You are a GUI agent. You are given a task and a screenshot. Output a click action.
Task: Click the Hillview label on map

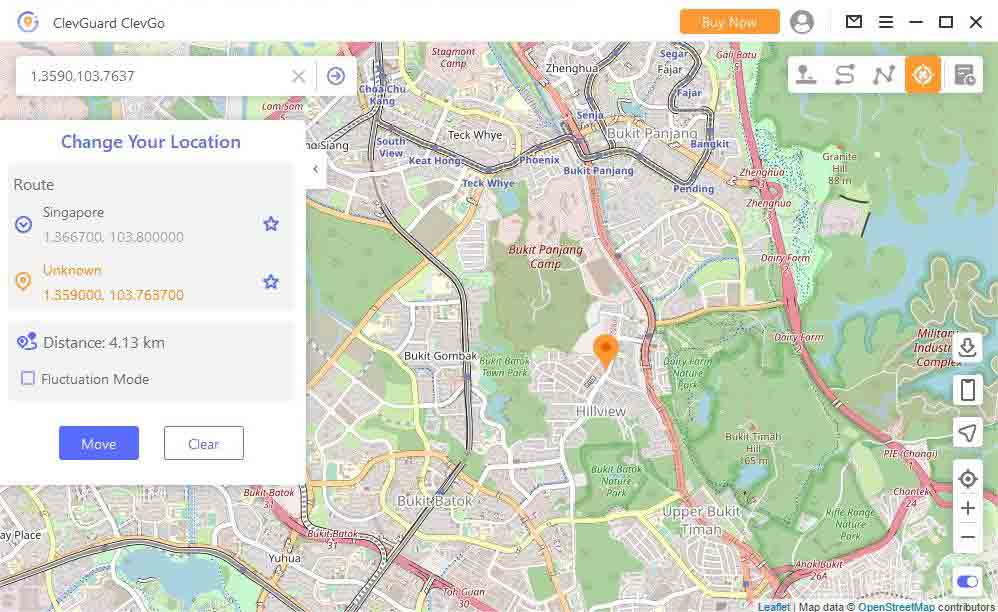pos(600,412)
